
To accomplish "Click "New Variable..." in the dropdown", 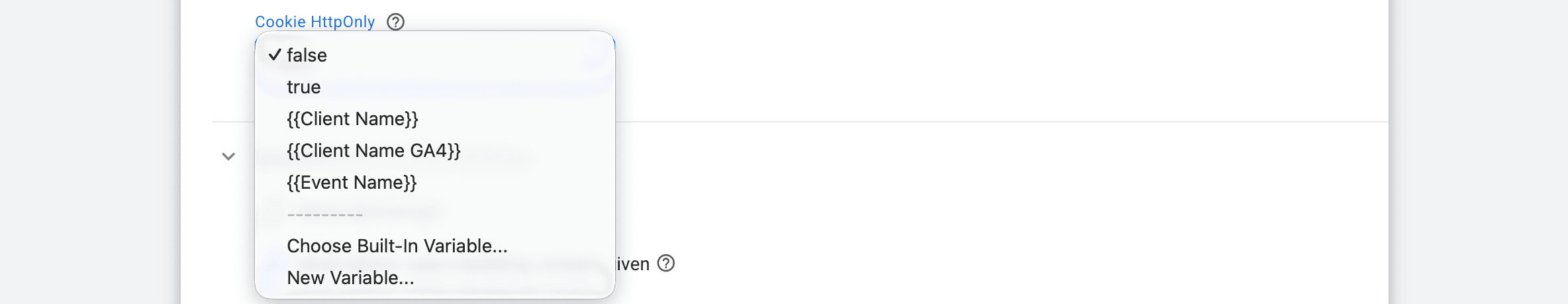I will pyautogui.click(x=350, y=278).
